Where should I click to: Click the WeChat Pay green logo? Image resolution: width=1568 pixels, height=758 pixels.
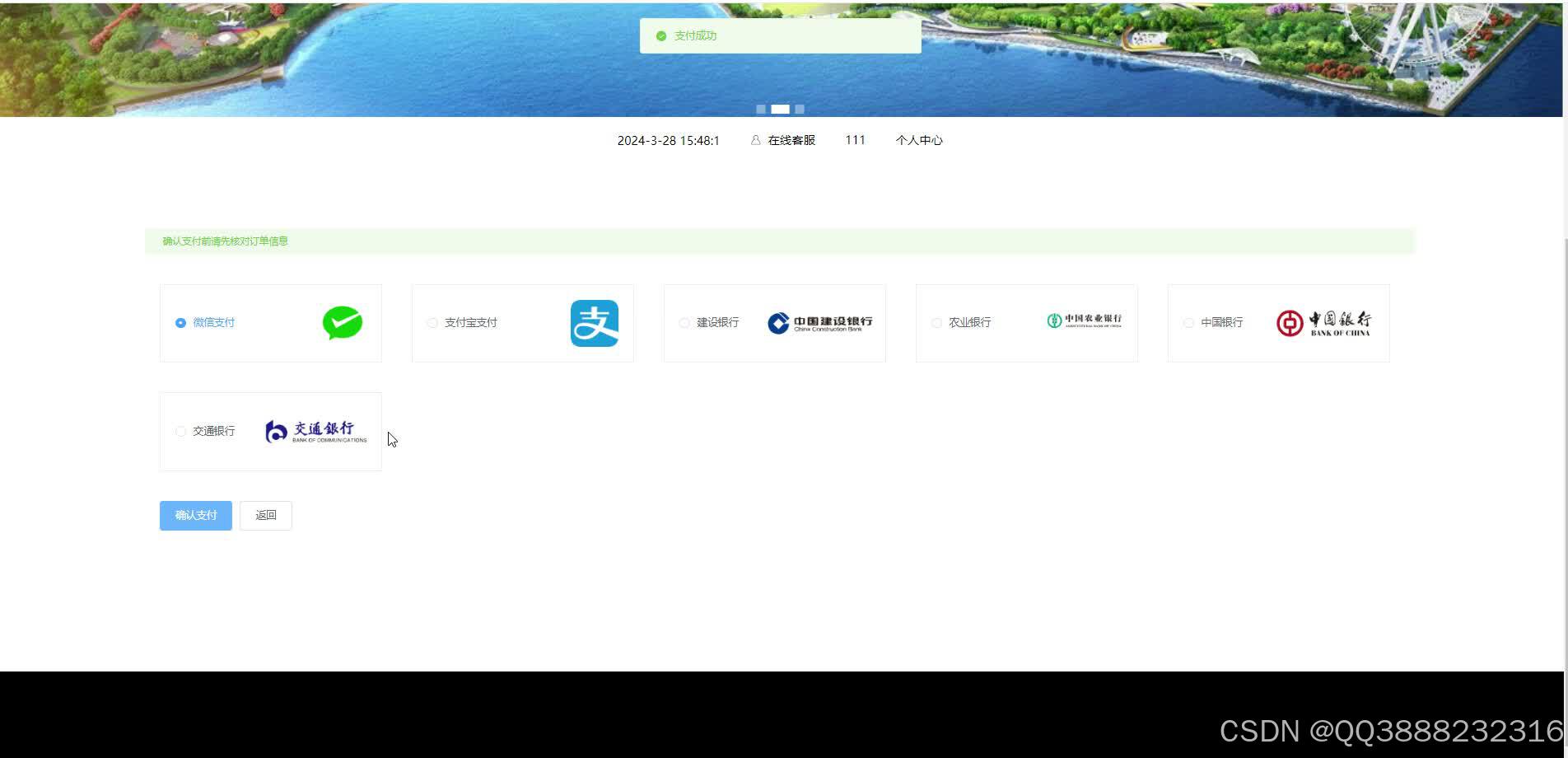(343, 323)
